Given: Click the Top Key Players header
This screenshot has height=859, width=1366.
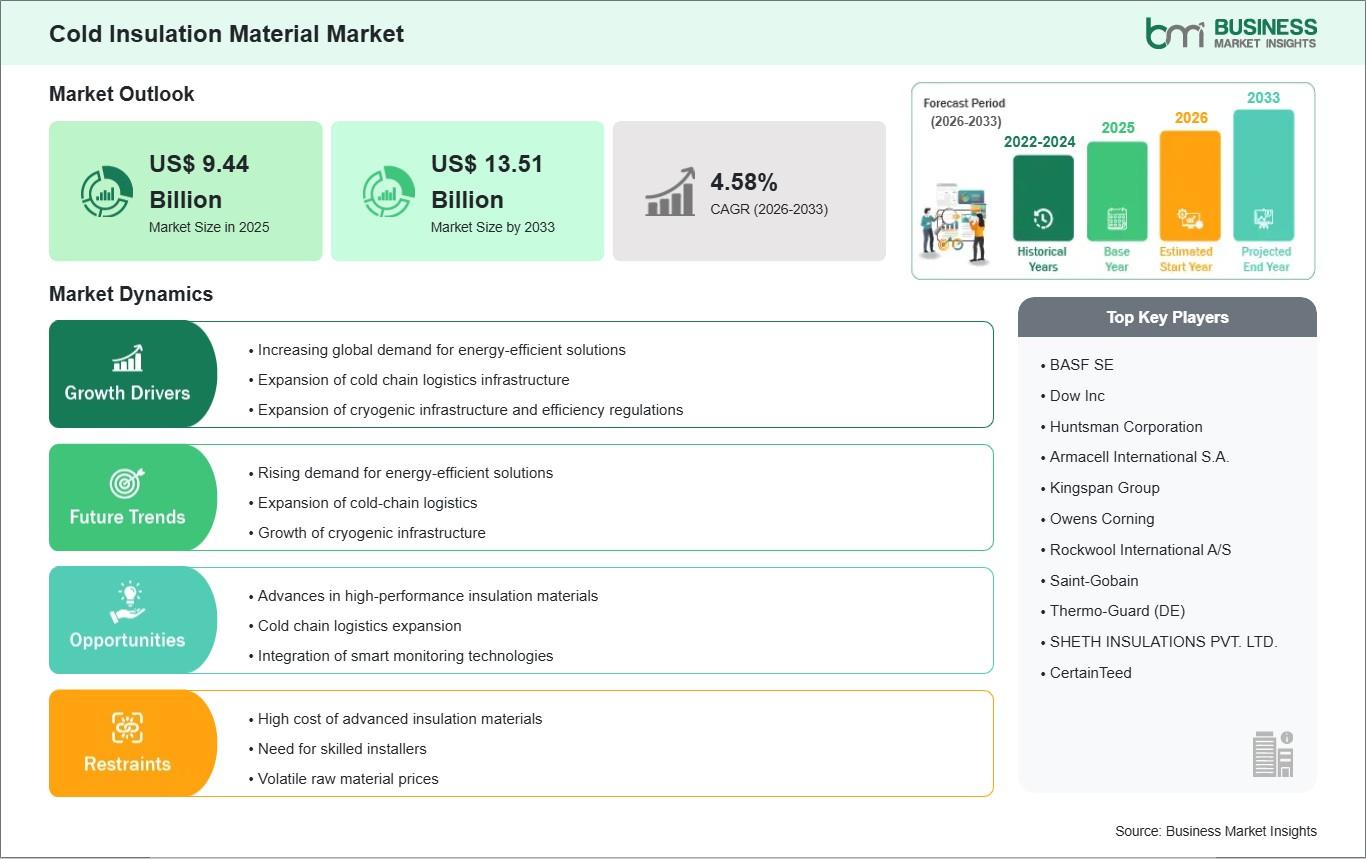Looking at the screenshot, I should pyautogui.click(x=1167, y=317).
